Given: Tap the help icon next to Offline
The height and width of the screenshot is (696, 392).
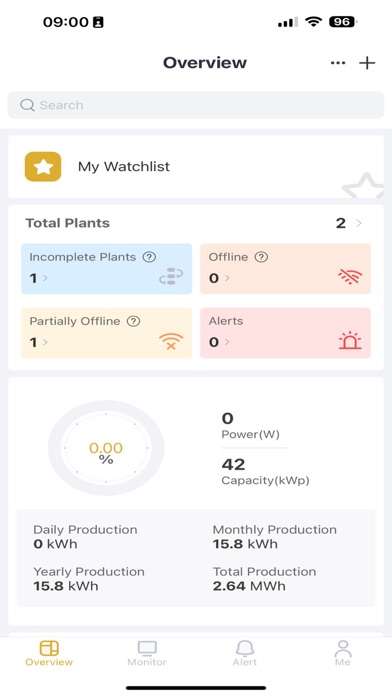Looking at the screenshot, I should pos(261,257).
